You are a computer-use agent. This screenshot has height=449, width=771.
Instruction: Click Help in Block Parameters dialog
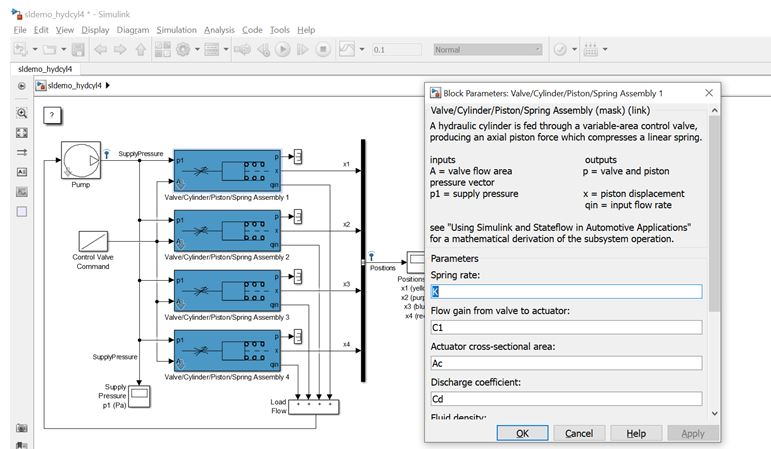coord(636,433)
